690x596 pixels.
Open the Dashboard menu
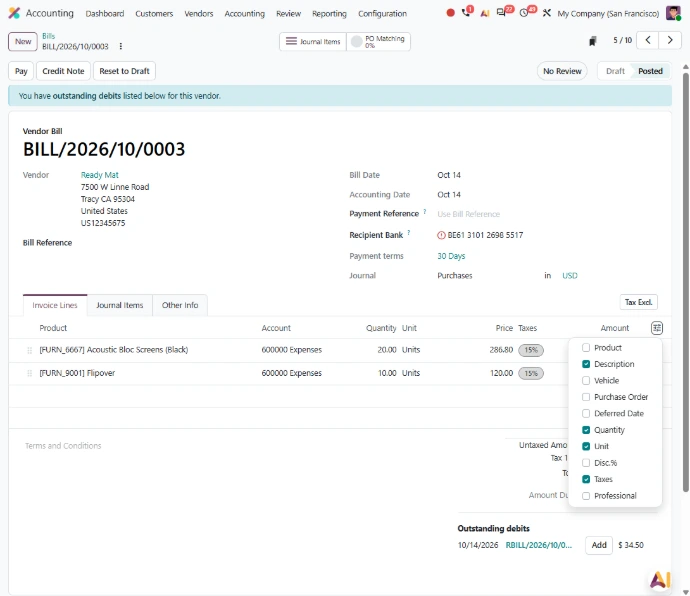(105, 14)
